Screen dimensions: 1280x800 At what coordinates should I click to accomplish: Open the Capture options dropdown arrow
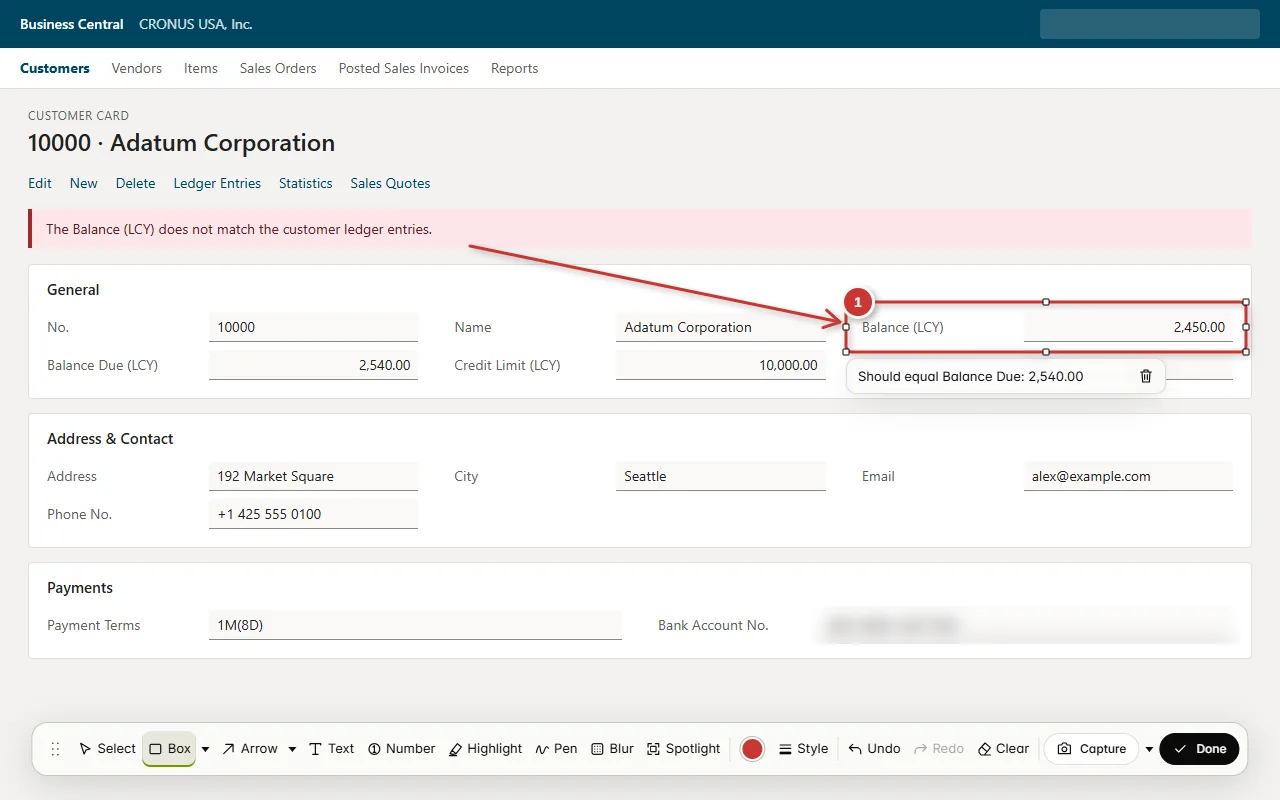(1149, 749)
